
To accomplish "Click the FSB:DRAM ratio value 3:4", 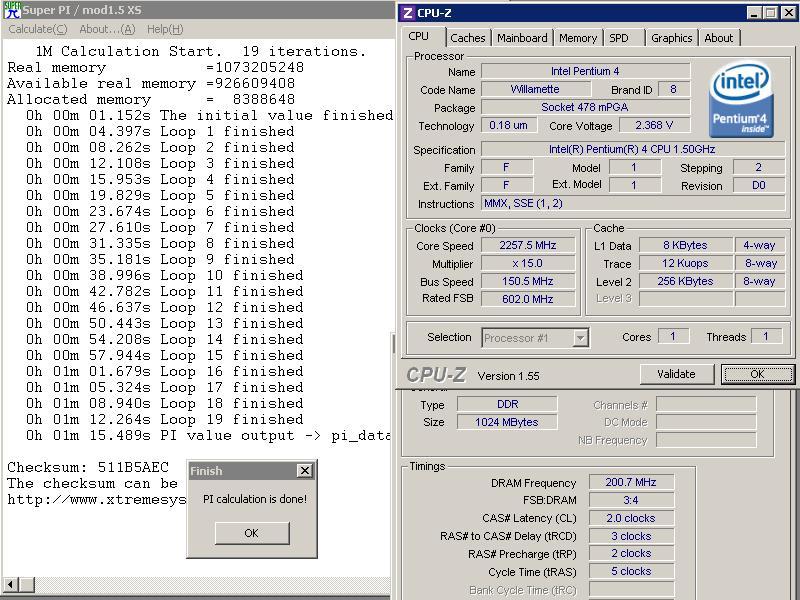I will (x=631, y=500).
